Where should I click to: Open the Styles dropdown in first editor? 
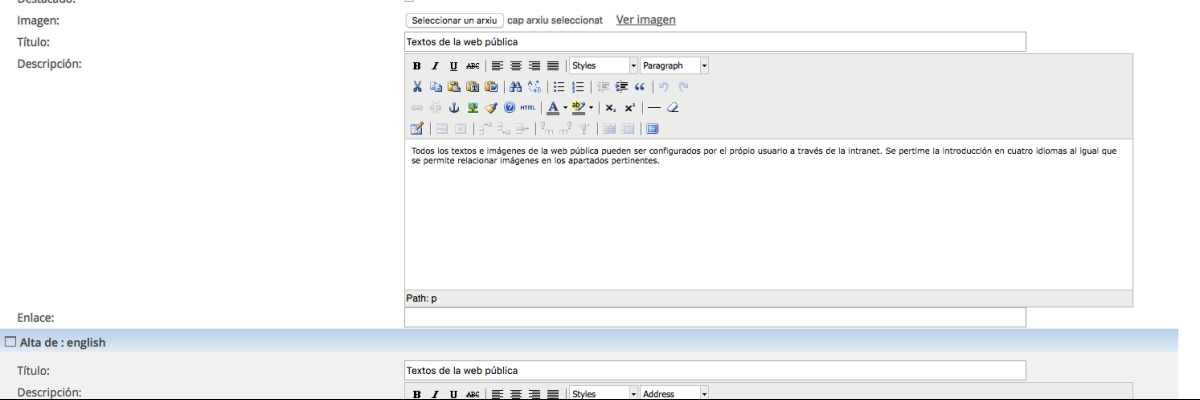(633, 66)
